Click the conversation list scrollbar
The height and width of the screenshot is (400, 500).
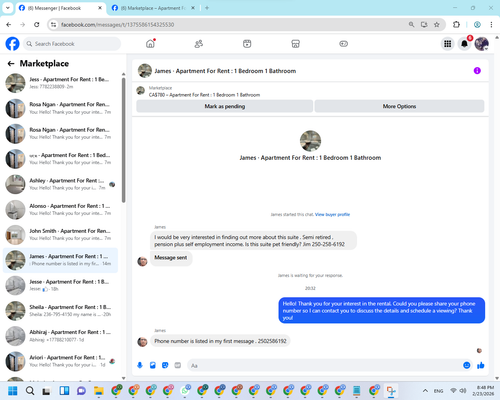pos(123,140)
